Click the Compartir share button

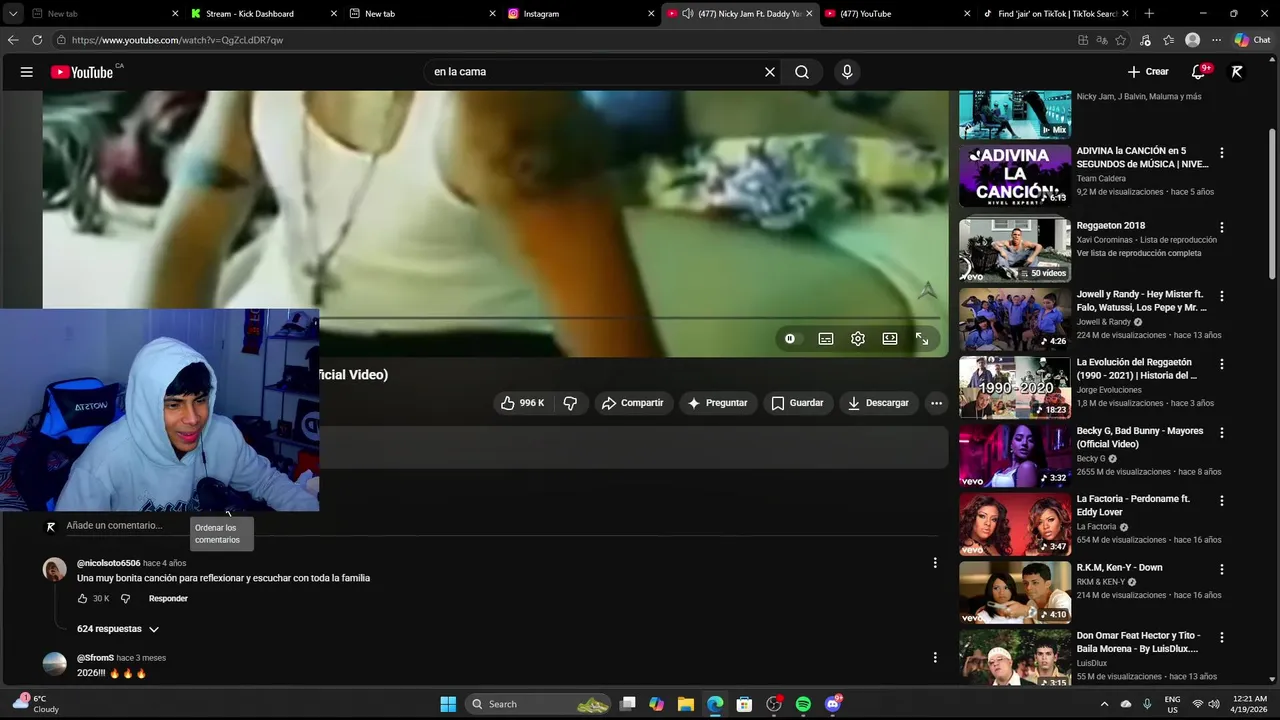[x=633, y=403]
